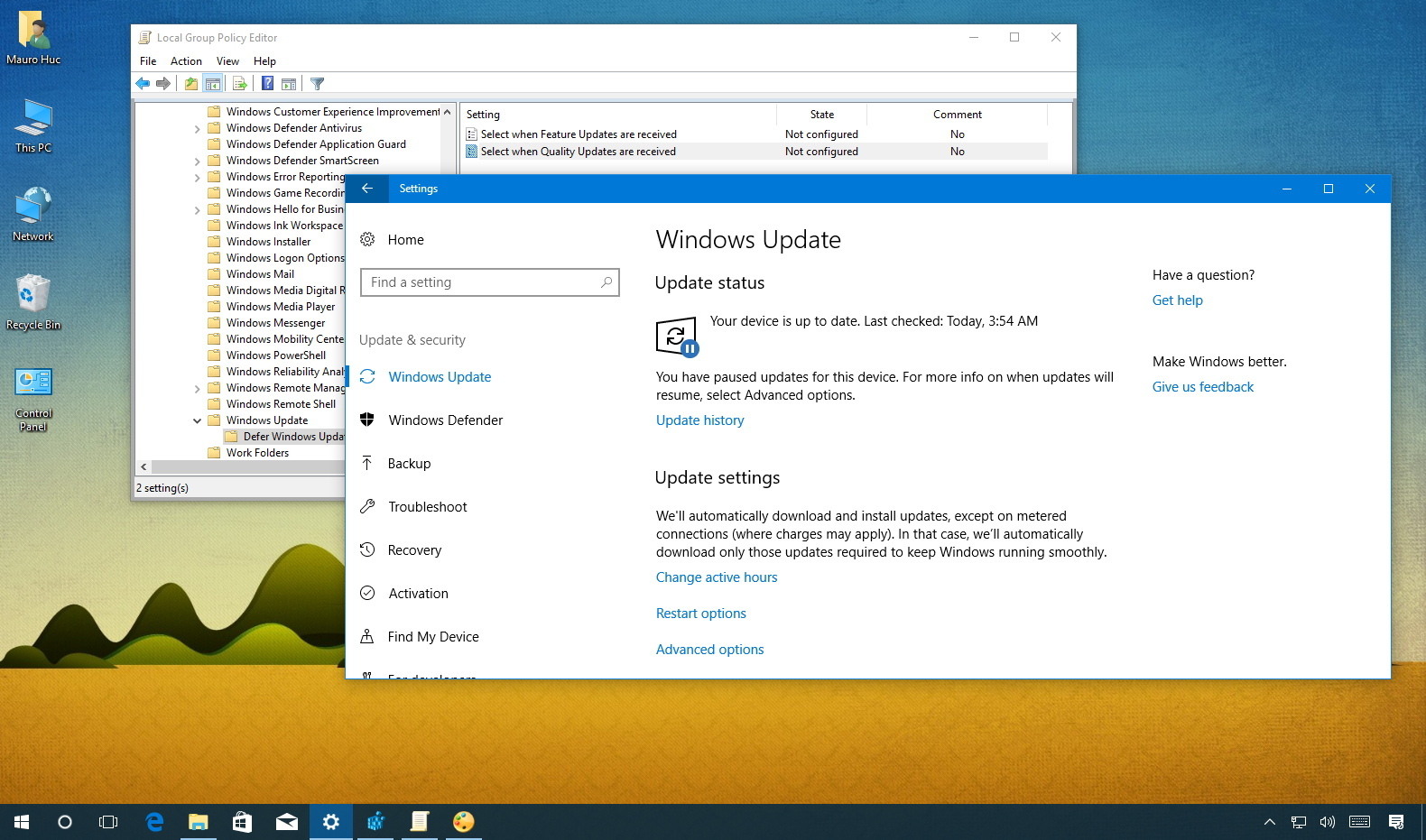The width and height of the screenshot is (1426, 840).
Task: Open the View menu in Group Policy Editor
Action: click(x=227, y=61)
